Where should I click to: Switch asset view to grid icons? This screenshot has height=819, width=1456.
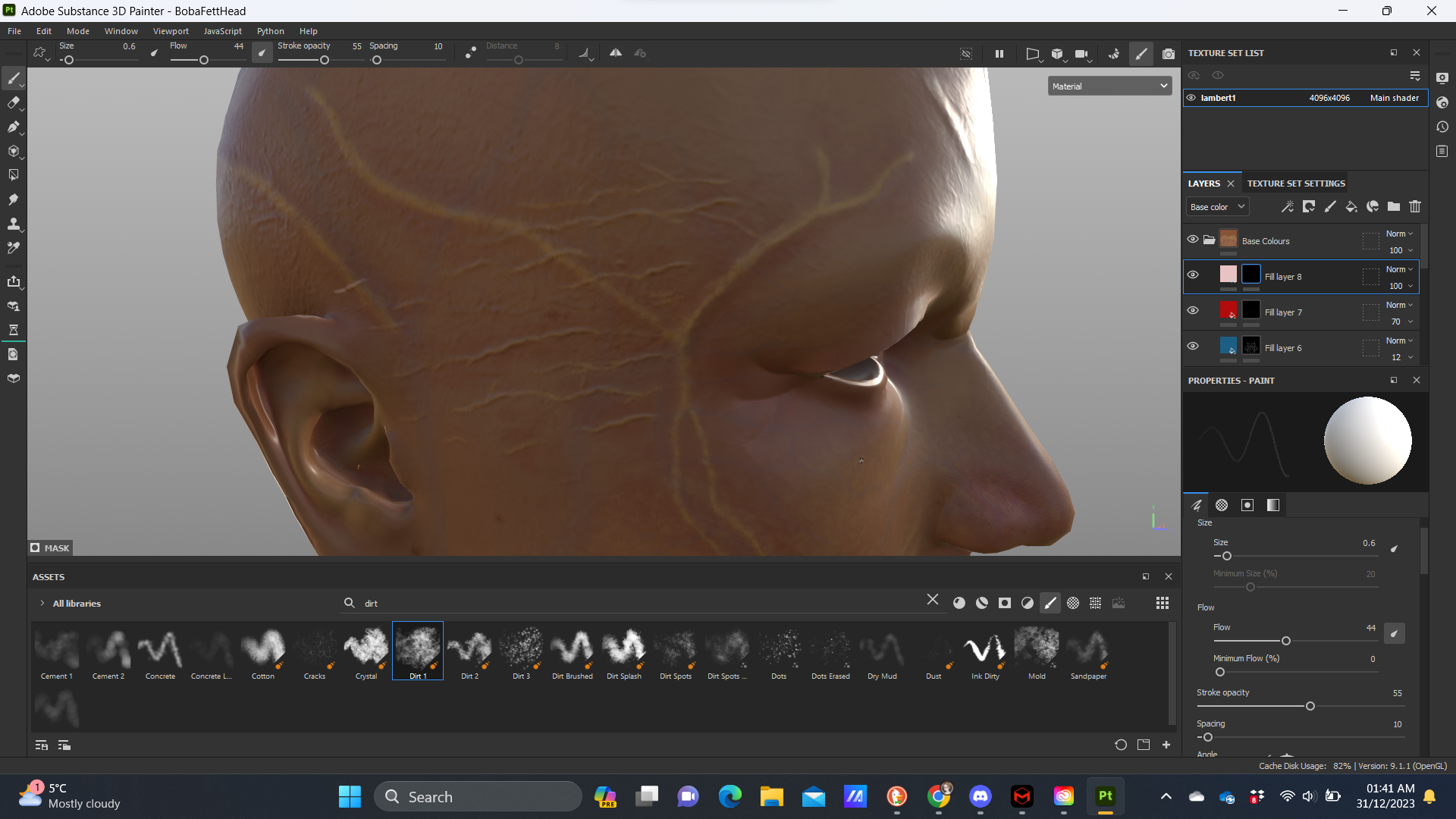click(1162, 603)
